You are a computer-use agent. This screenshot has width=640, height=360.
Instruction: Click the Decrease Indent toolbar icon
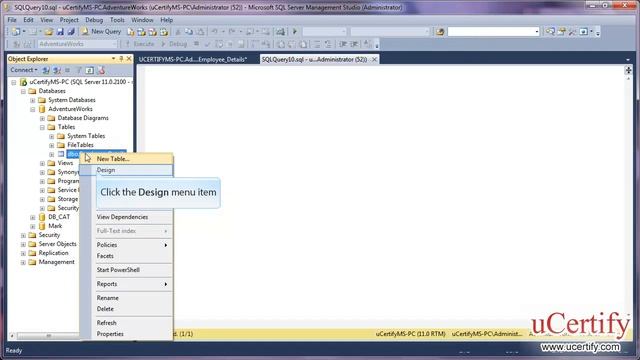[343, 44]
